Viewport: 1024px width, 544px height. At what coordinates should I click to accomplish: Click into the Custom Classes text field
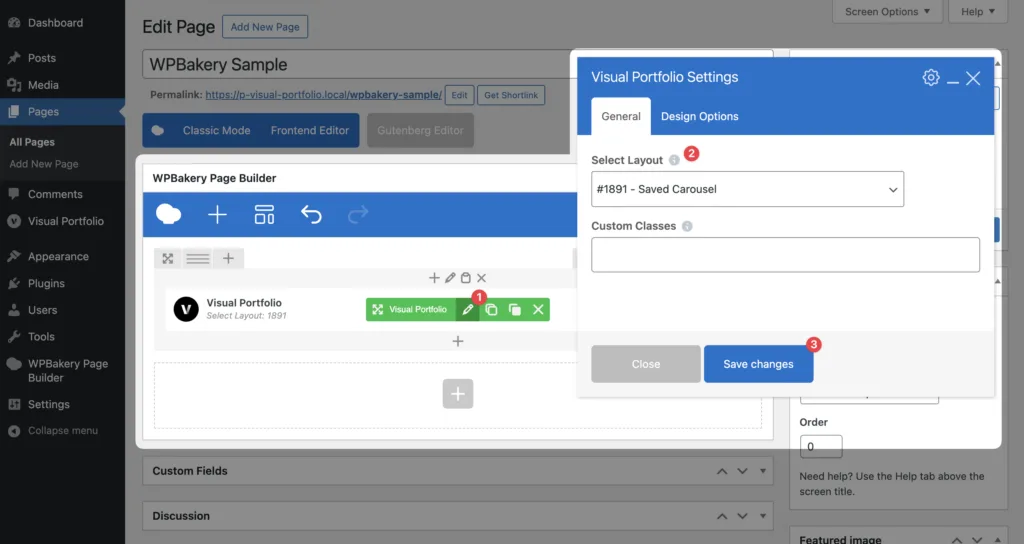tap(785, 255)
